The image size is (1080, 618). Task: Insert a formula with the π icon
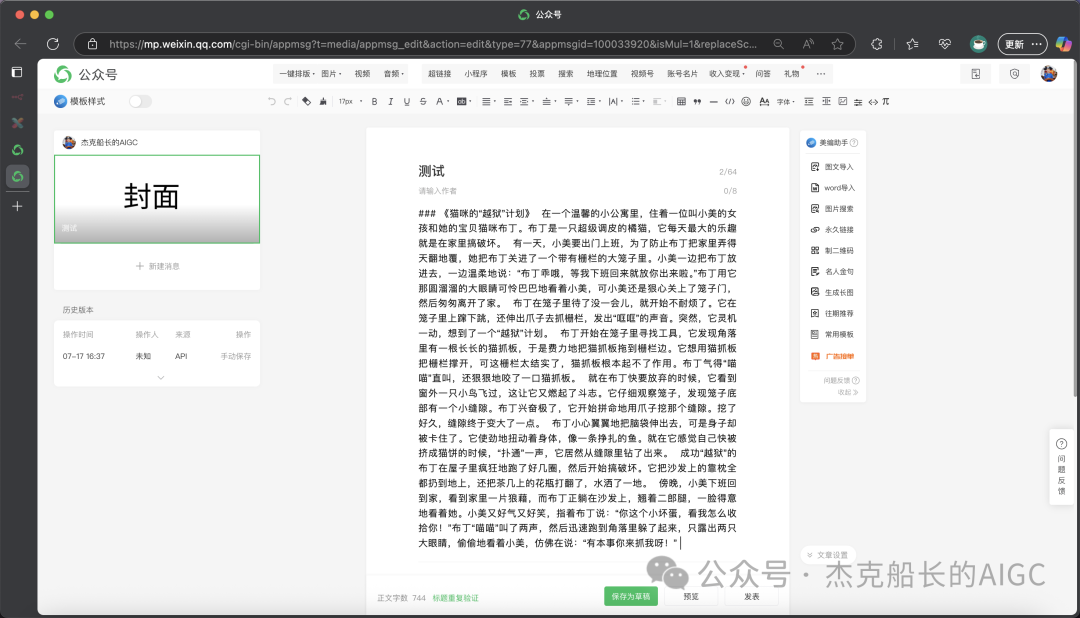[886, 101]
